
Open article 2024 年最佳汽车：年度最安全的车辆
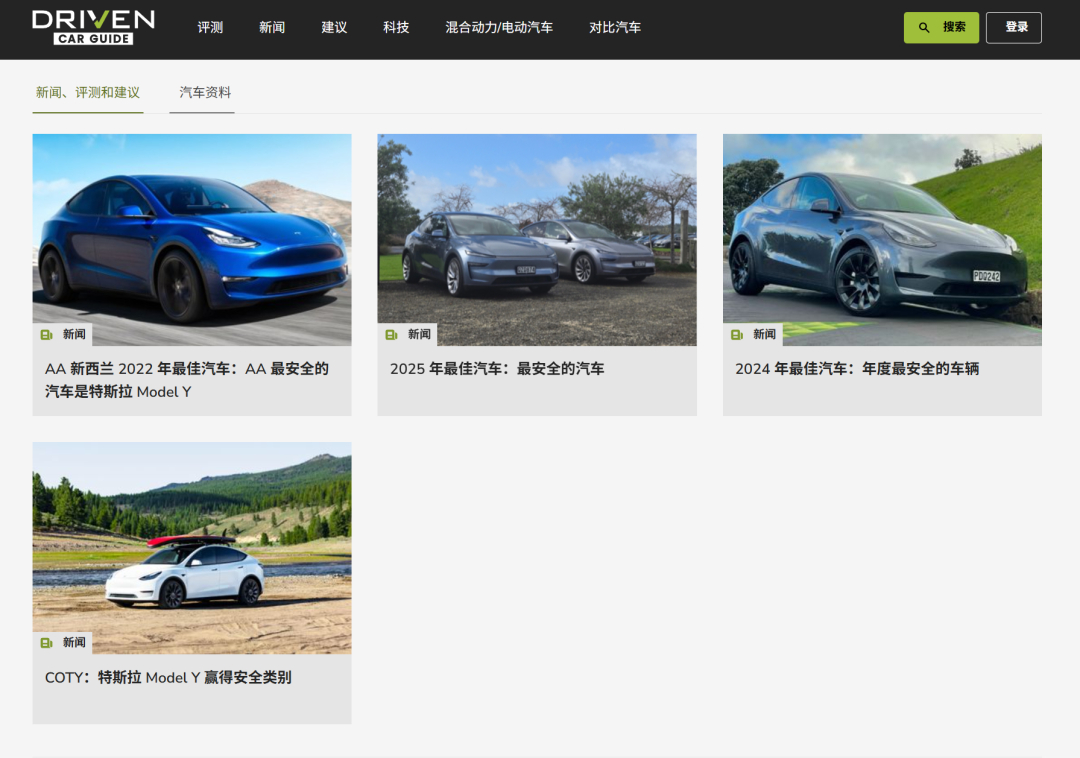click(x=857, y=369)
